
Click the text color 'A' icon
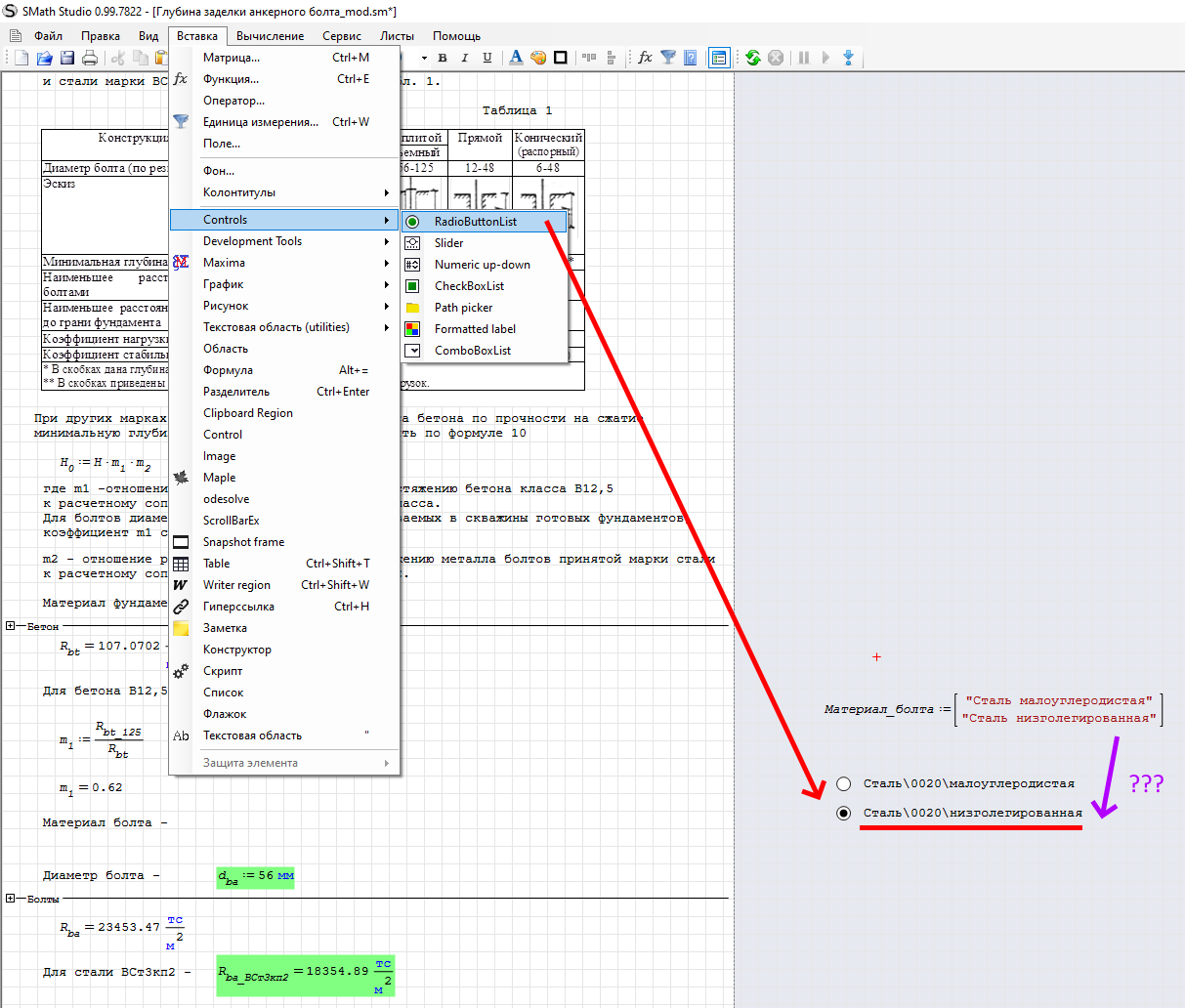click(x=516, y=59)
